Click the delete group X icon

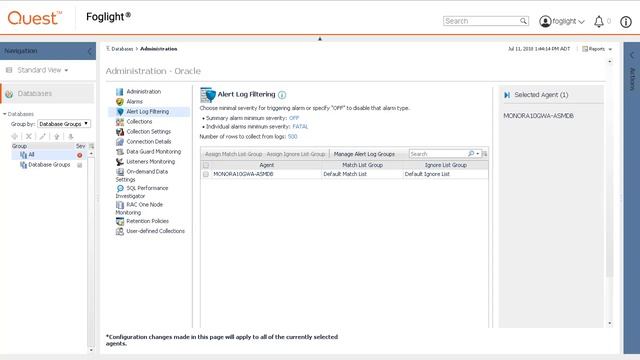pos(29,136)
